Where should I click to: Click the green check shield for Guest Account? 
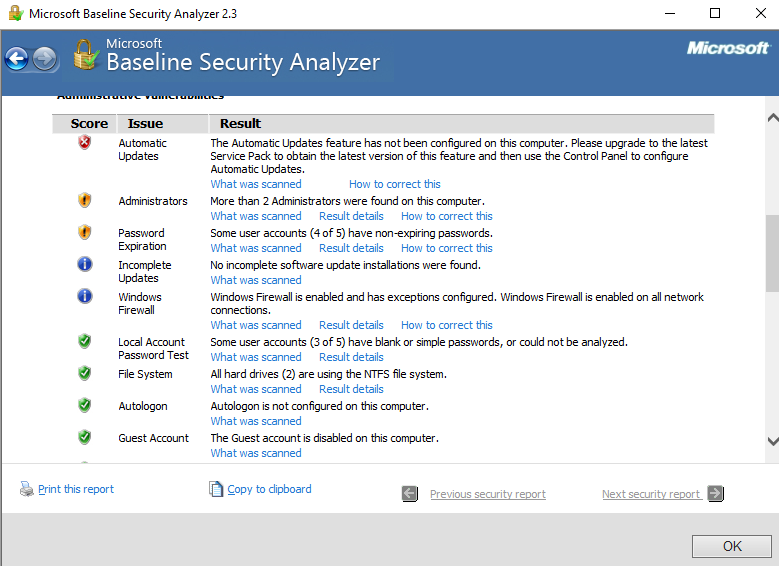[x=84, y=437]
